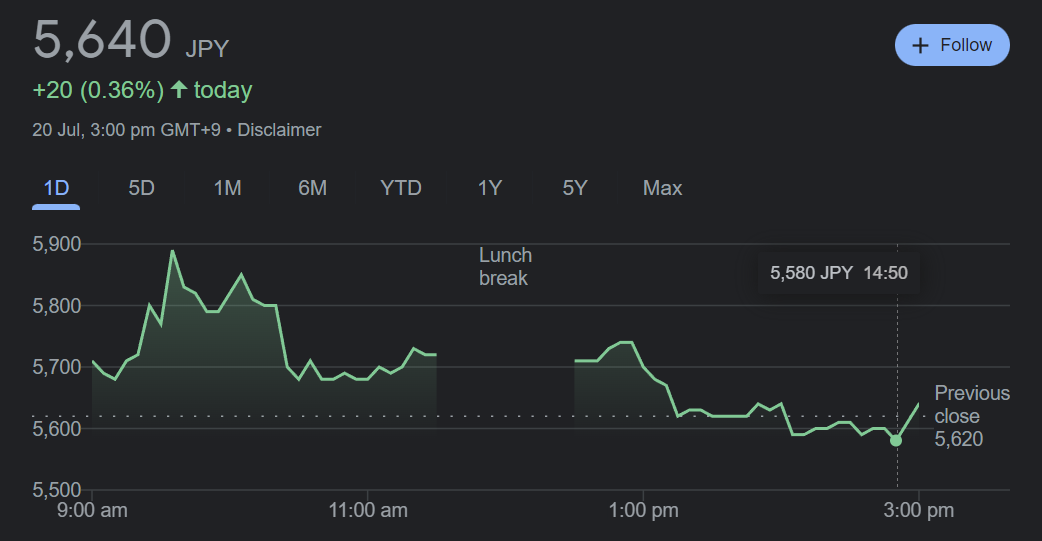This screenshot has width=1042, height=541.
Task: Click the plus icon on Follow
Action: click(921, 45)
